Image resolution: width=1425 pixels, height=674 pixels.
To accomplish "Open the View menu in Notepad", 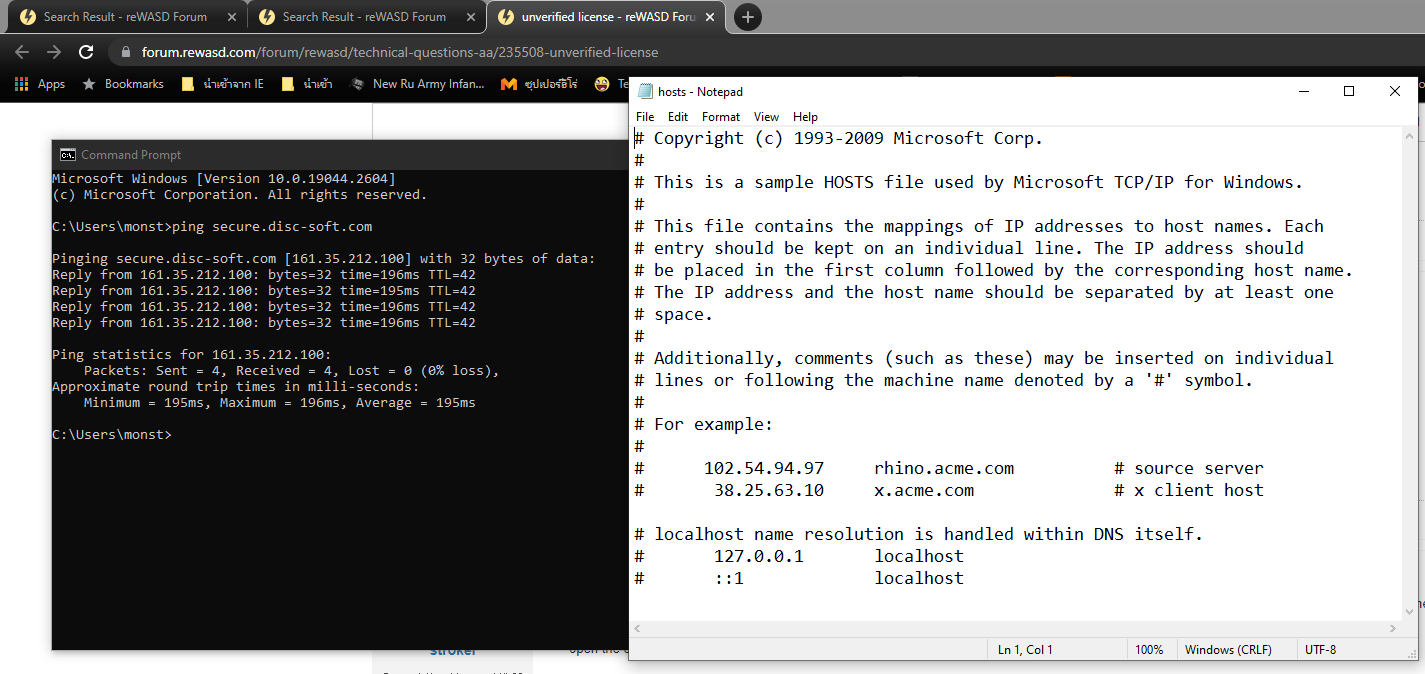I will (766, 117).
